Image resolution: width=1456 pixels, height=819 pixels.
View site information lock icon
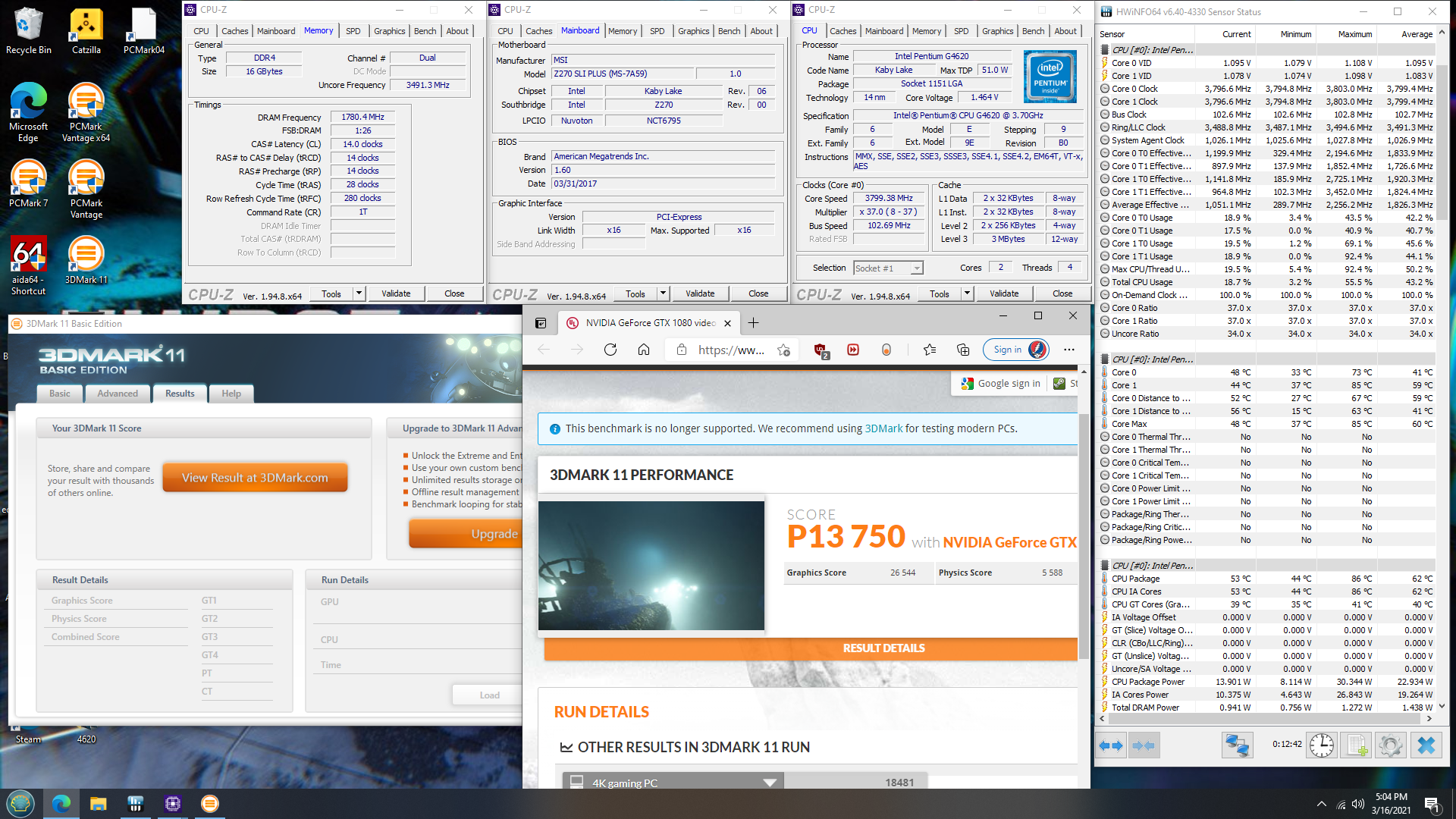click(x=682, y=350)
